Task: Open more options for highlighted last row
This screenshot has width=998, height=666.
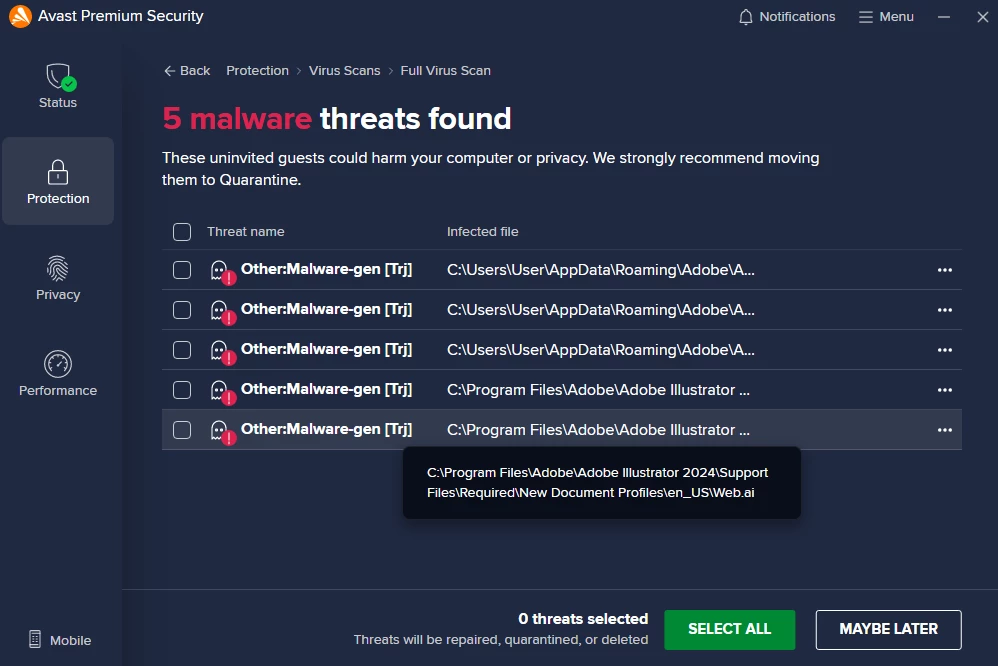Action: 945,430
